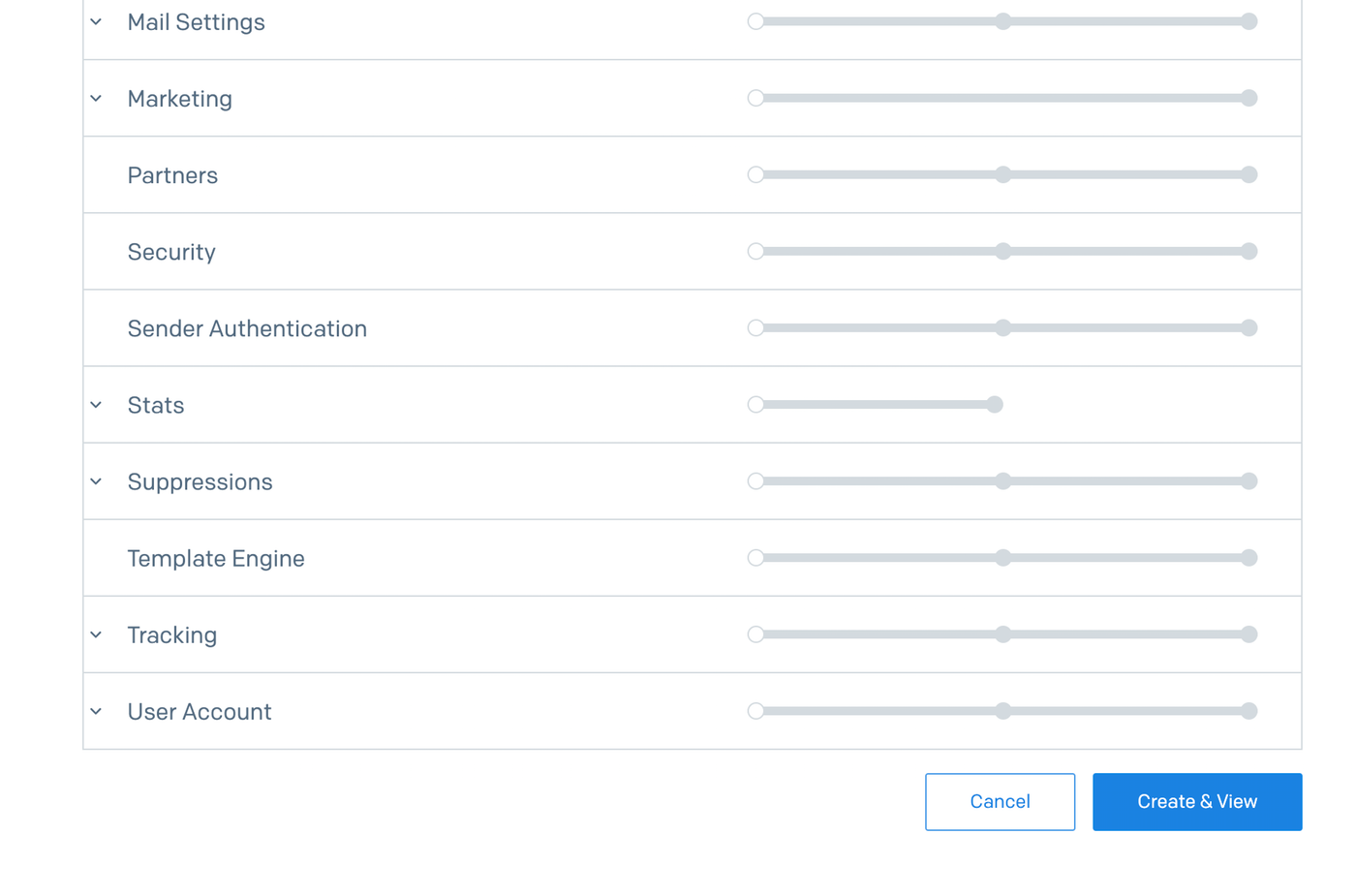Set Partners slider to middle Read Access

(x=1003, y=174)
